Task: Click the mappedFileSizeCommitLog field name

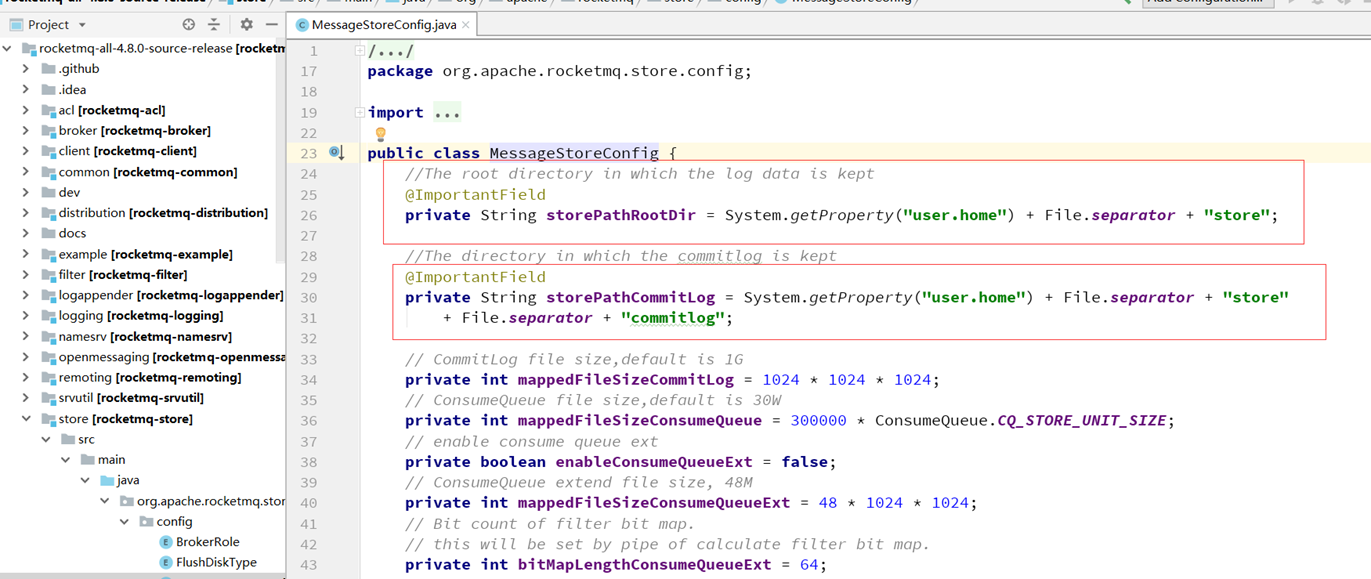Action: (625, 379)
